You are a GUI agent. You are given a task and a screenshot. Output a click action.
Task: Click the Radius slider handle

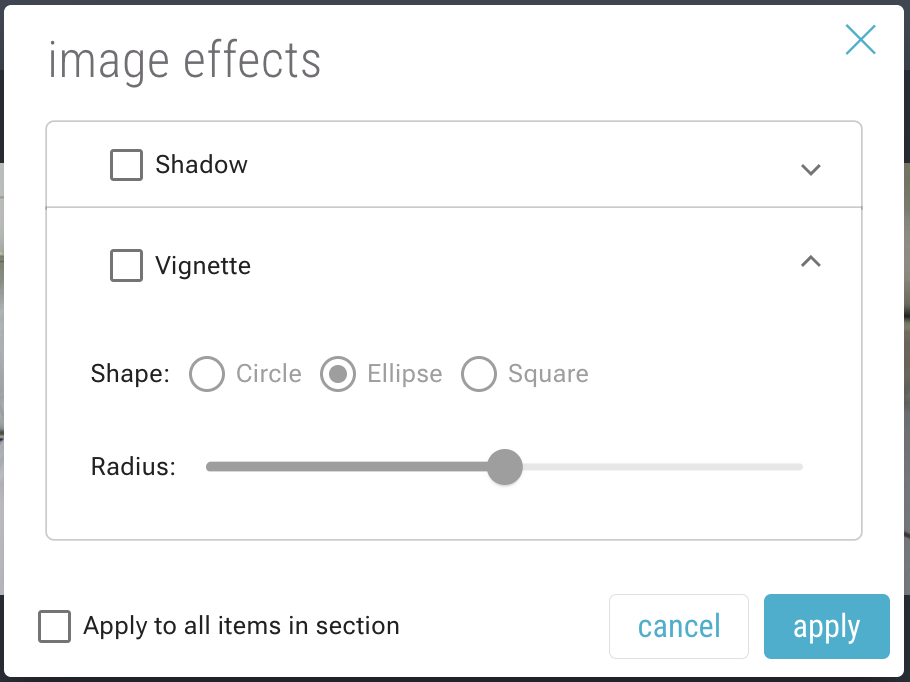tap(505, 467)
